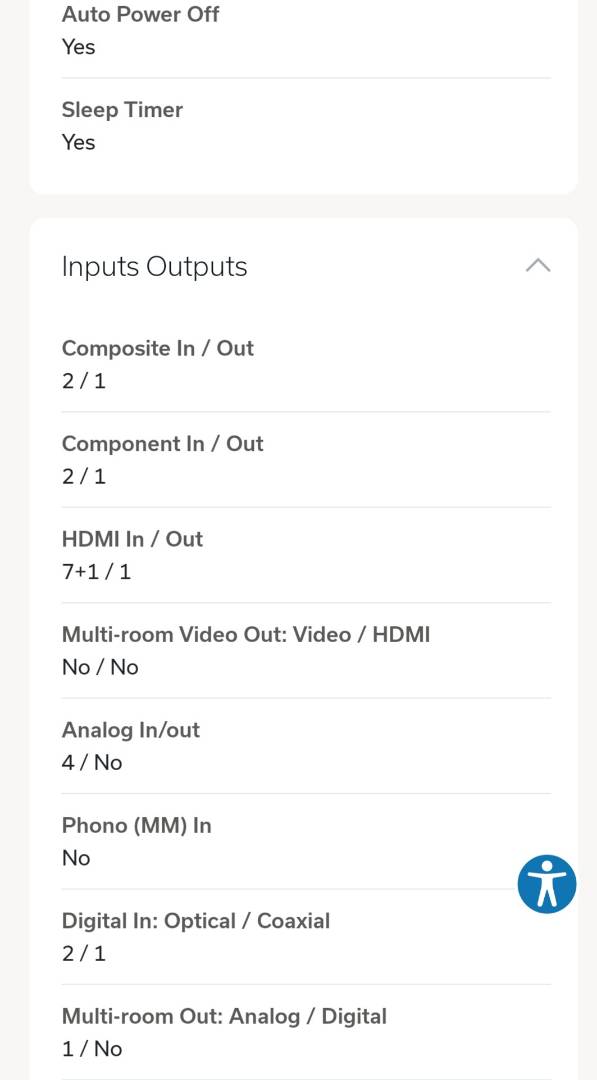Click the Multi-room Out: Analog / Digital label
Screen dimensions: 597x1080
click(x=224, y=1016)
